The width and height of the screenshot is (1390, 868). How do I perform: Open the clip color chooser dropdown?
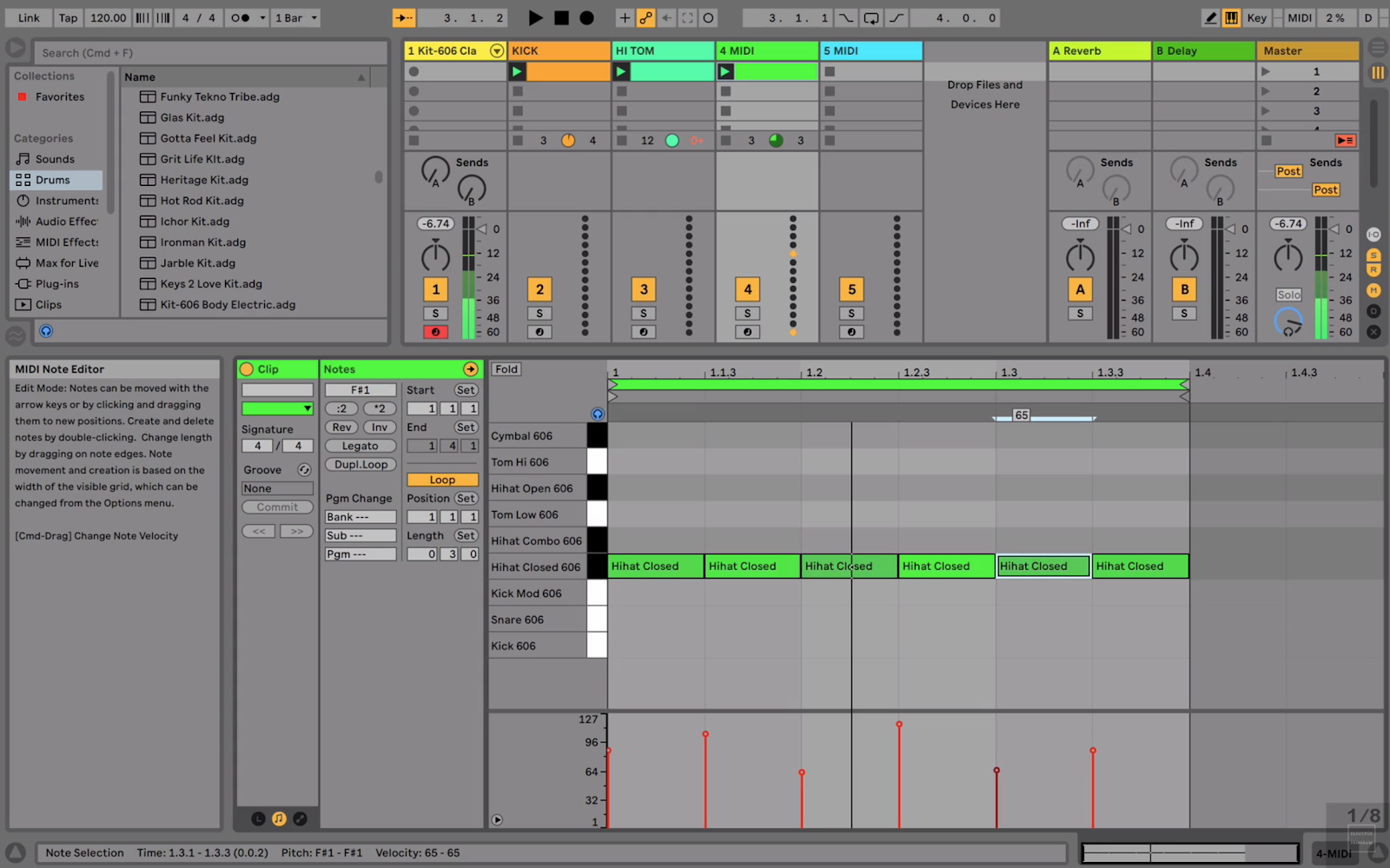tap(277, 408)
